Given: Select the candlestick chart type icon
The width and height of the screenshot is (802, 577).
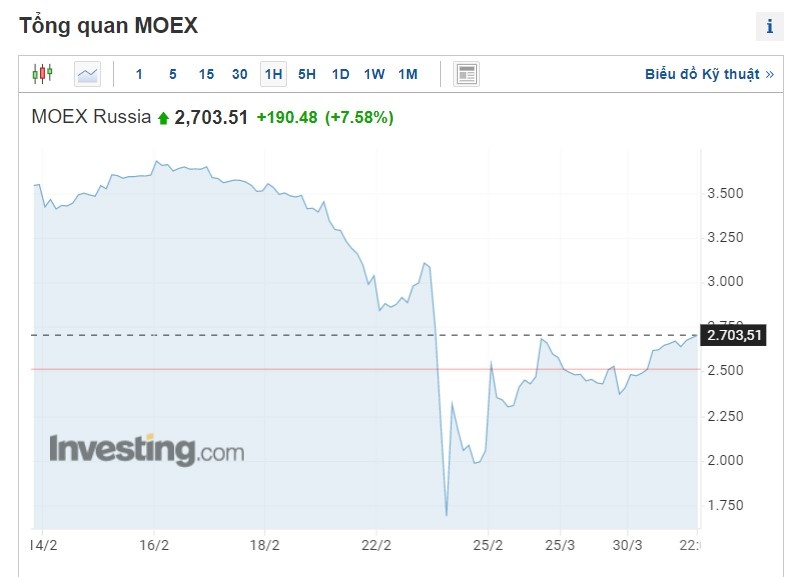Looking at the screenshot, I should (x=42, y=73).
